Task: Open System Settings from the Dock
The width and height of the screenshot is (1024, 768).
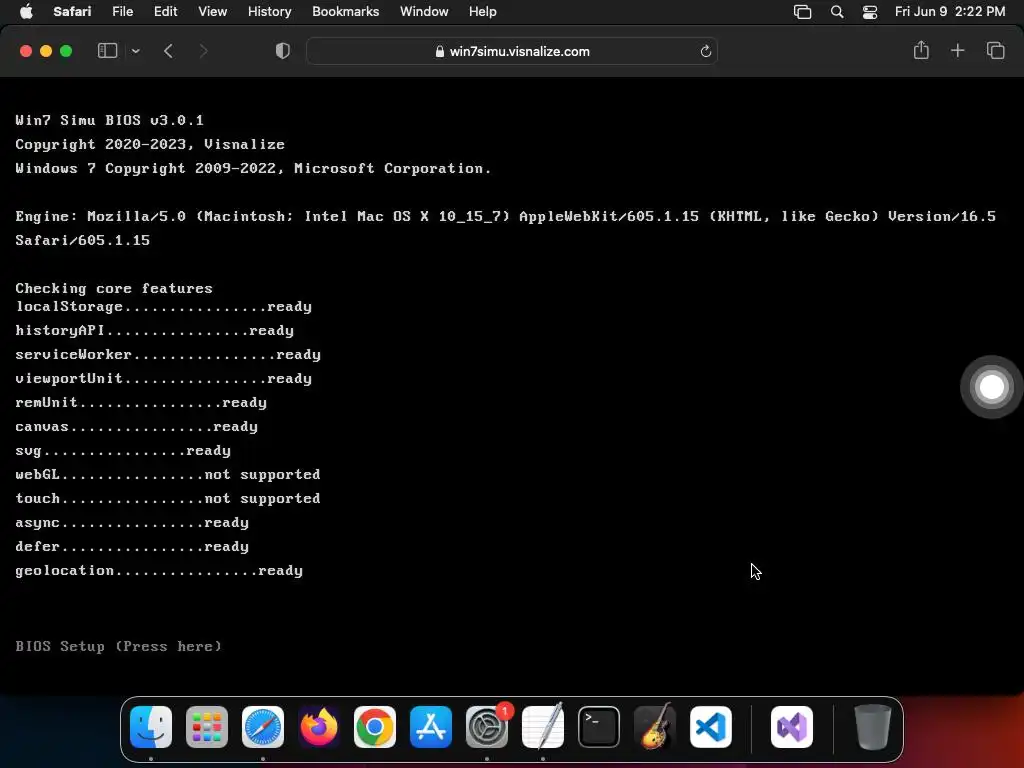Action: pyautogui.click(x=487, y=727)
